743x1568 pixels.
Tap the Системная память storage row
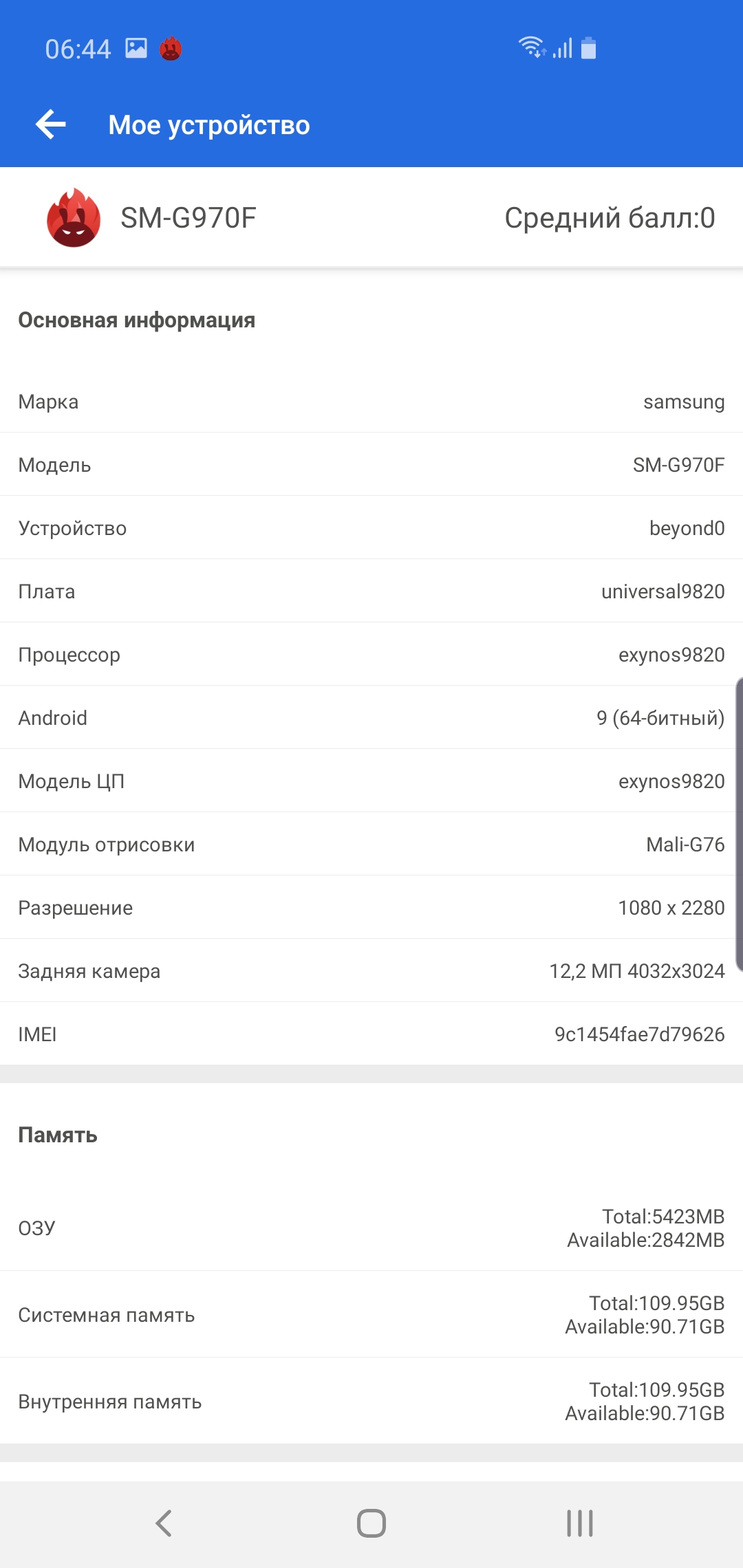(x=371, y=1315)
